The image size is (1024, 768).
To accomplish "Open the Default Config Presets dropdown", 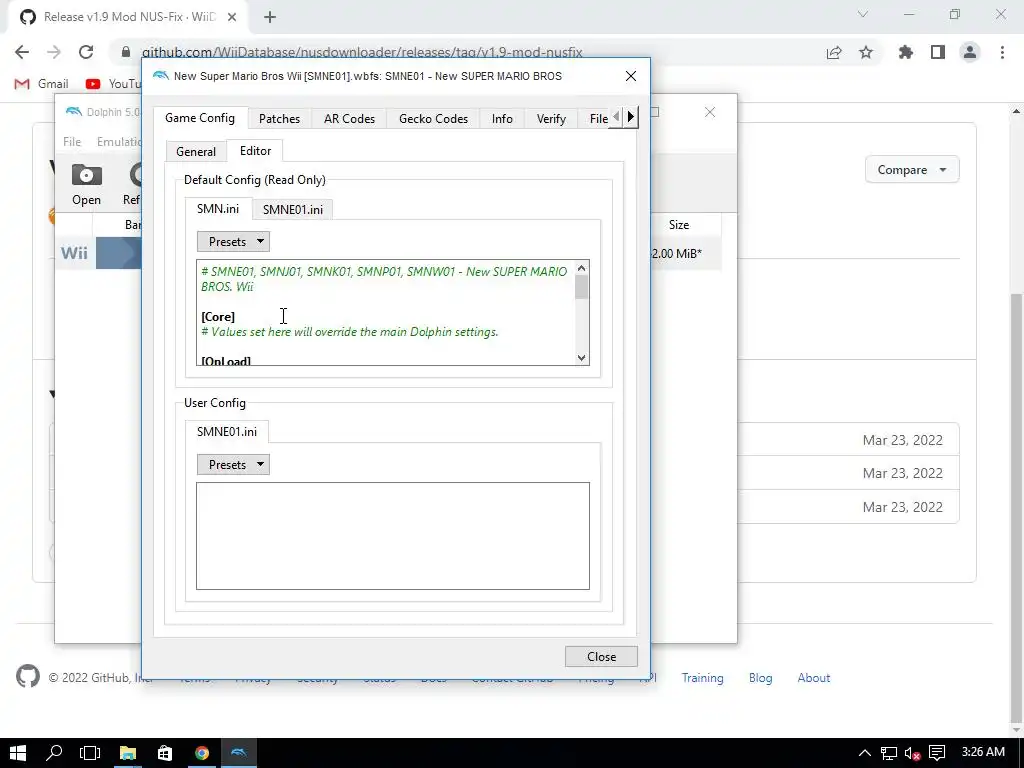I will (x=233, y=242).
